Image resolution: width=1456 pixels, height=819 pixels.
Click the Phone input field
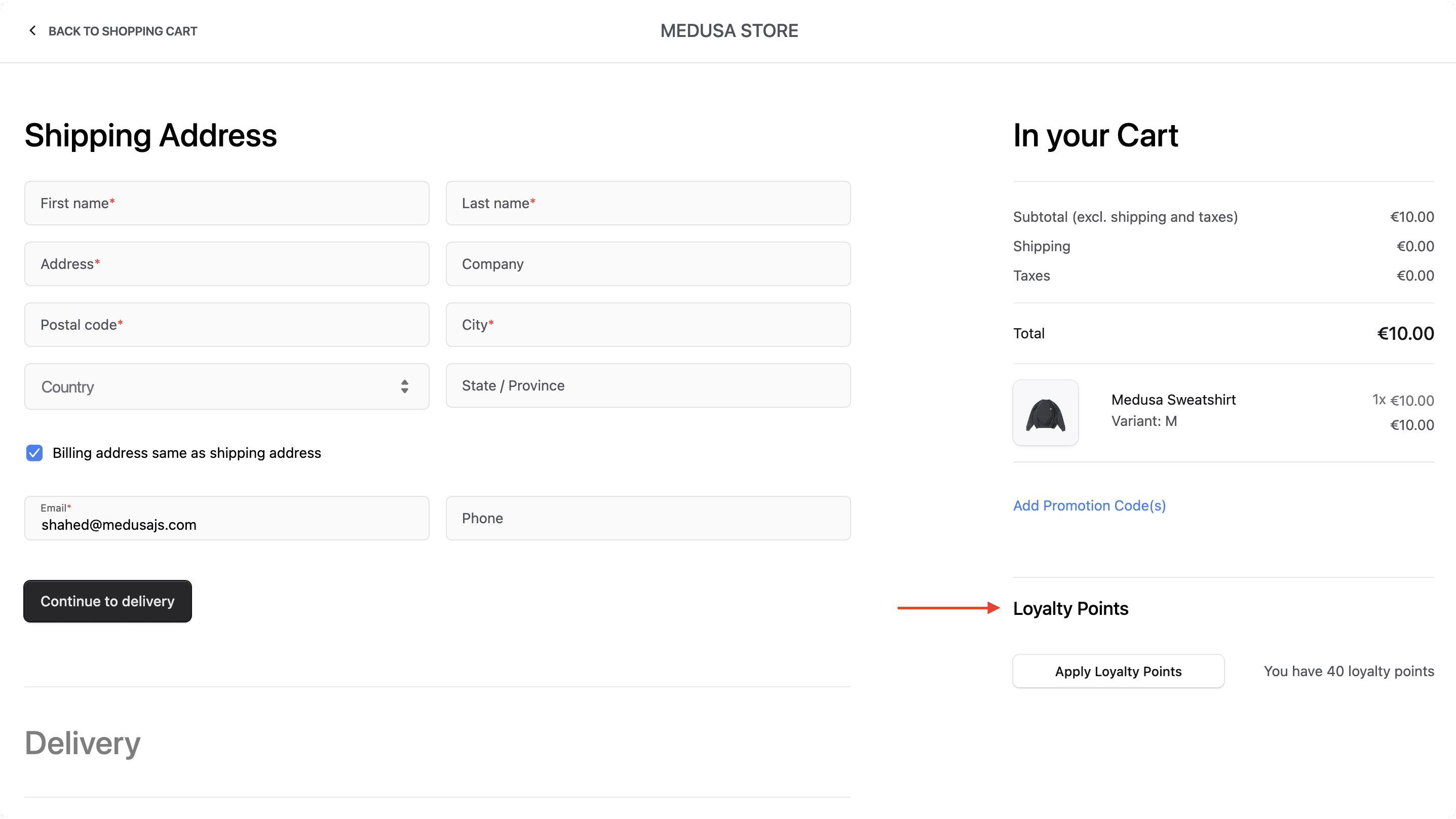(x=648, y=518)
